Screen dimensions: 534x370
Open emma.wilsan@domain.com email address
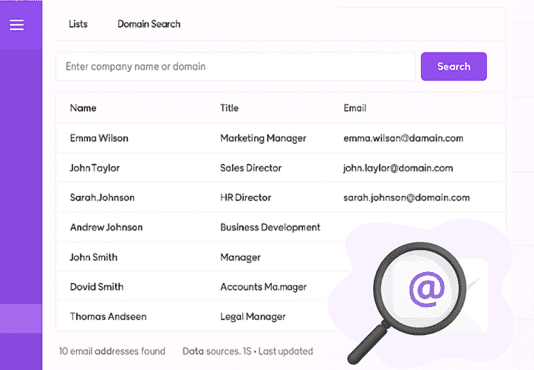(x=403, y=138)
